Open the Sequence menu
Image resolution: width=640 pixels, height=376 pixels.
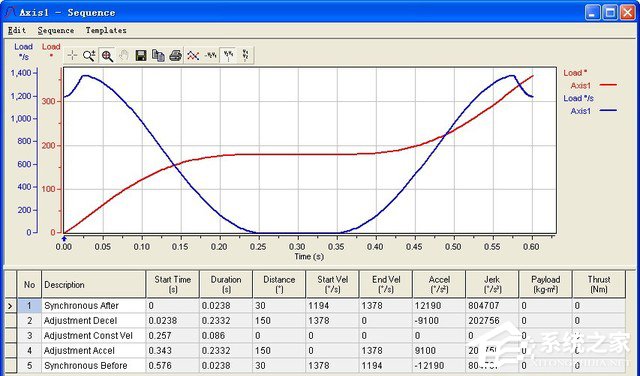(x=56, y=31)
